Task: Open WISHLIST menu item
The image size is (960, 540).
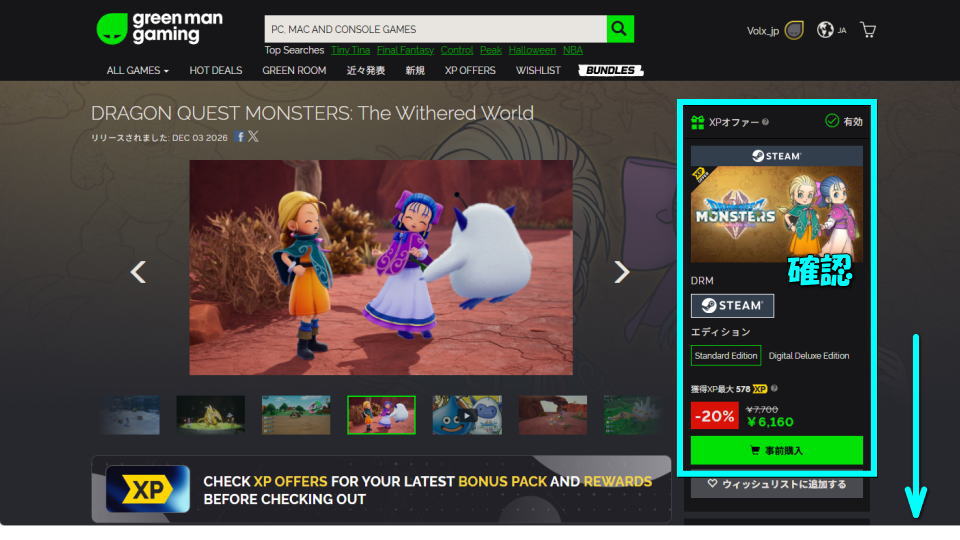Action: click(x=538, y=70)
